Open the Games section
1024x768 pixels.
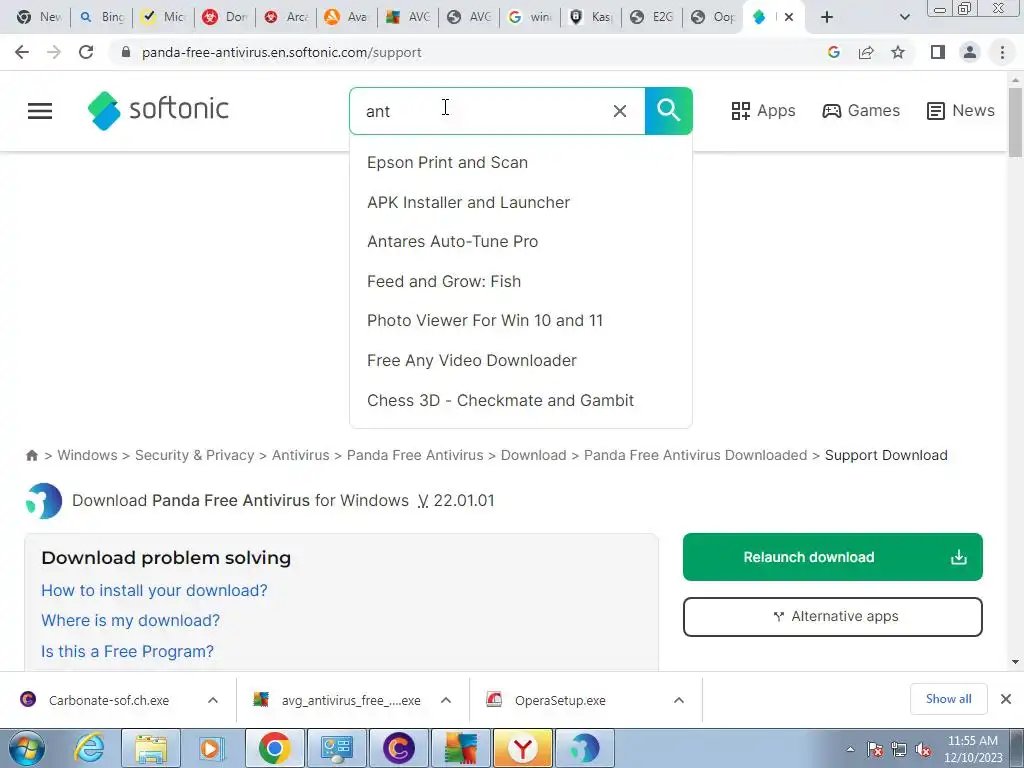(x=861, y=110)
